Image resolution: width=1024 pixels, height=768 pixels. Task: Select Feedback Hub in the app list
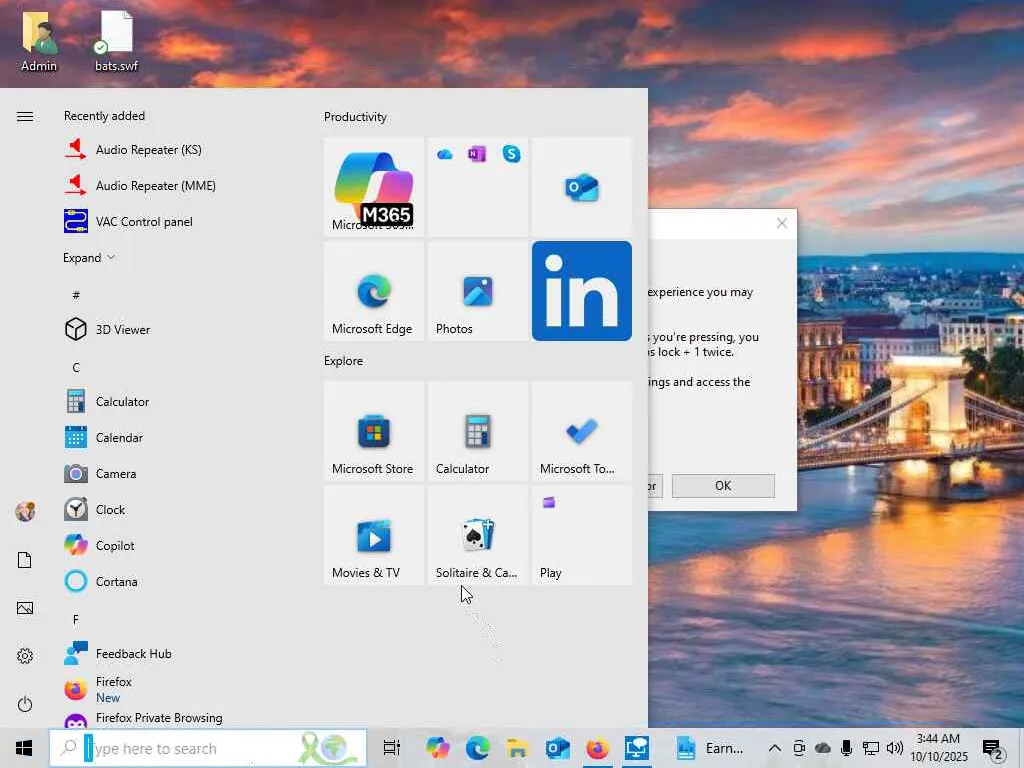click(133, 654)
